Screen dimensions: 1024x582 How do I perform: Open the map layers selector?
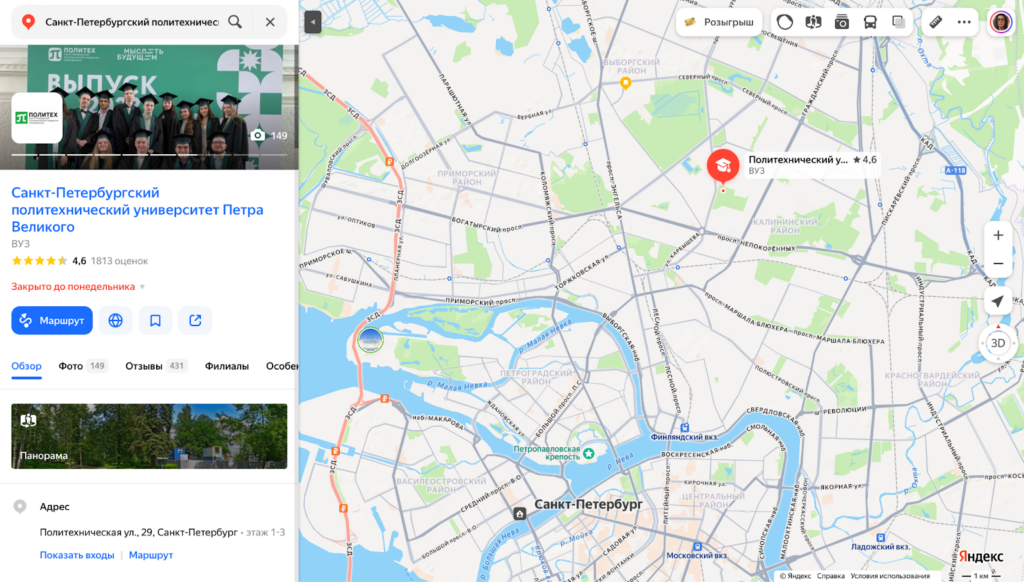point(898,22)
